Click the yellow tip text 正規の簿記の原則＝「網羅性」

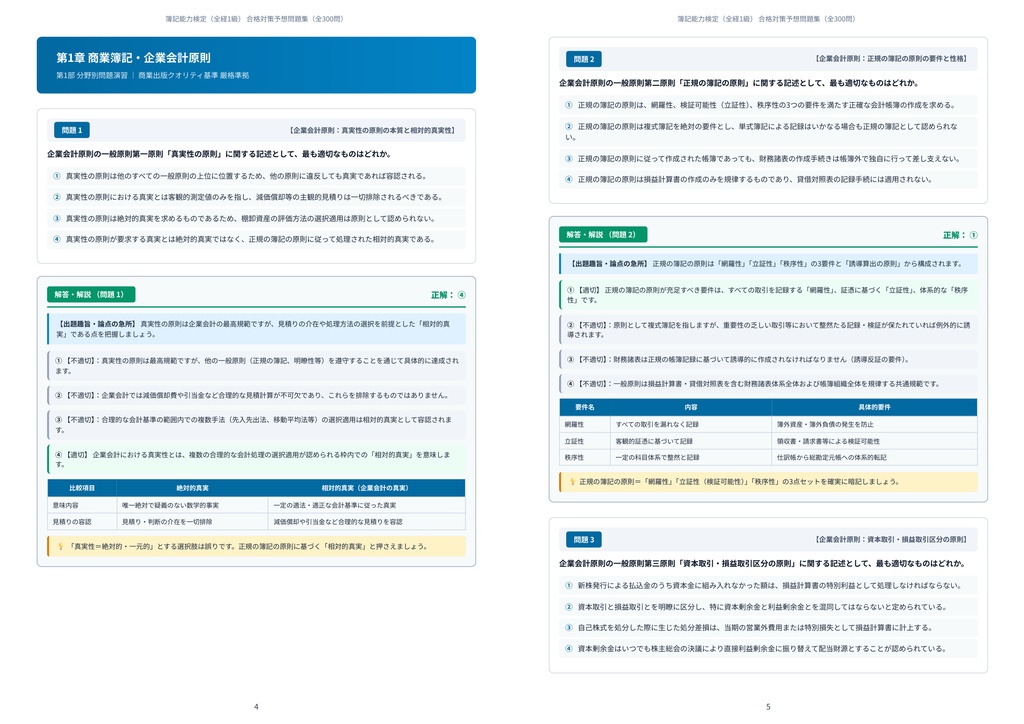[x=739, y=482]
